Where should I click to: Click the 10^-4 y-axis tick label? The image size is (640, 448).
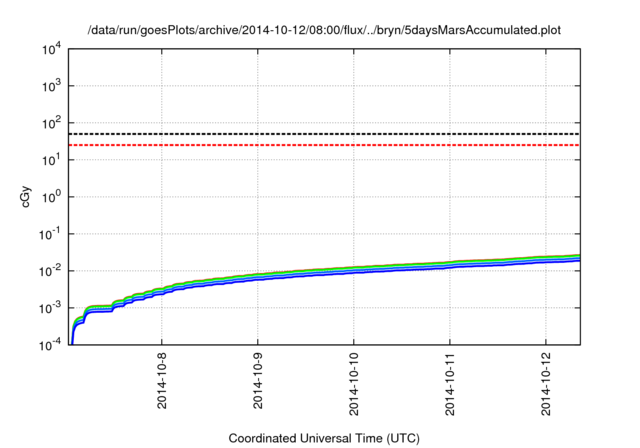(50, 345)
